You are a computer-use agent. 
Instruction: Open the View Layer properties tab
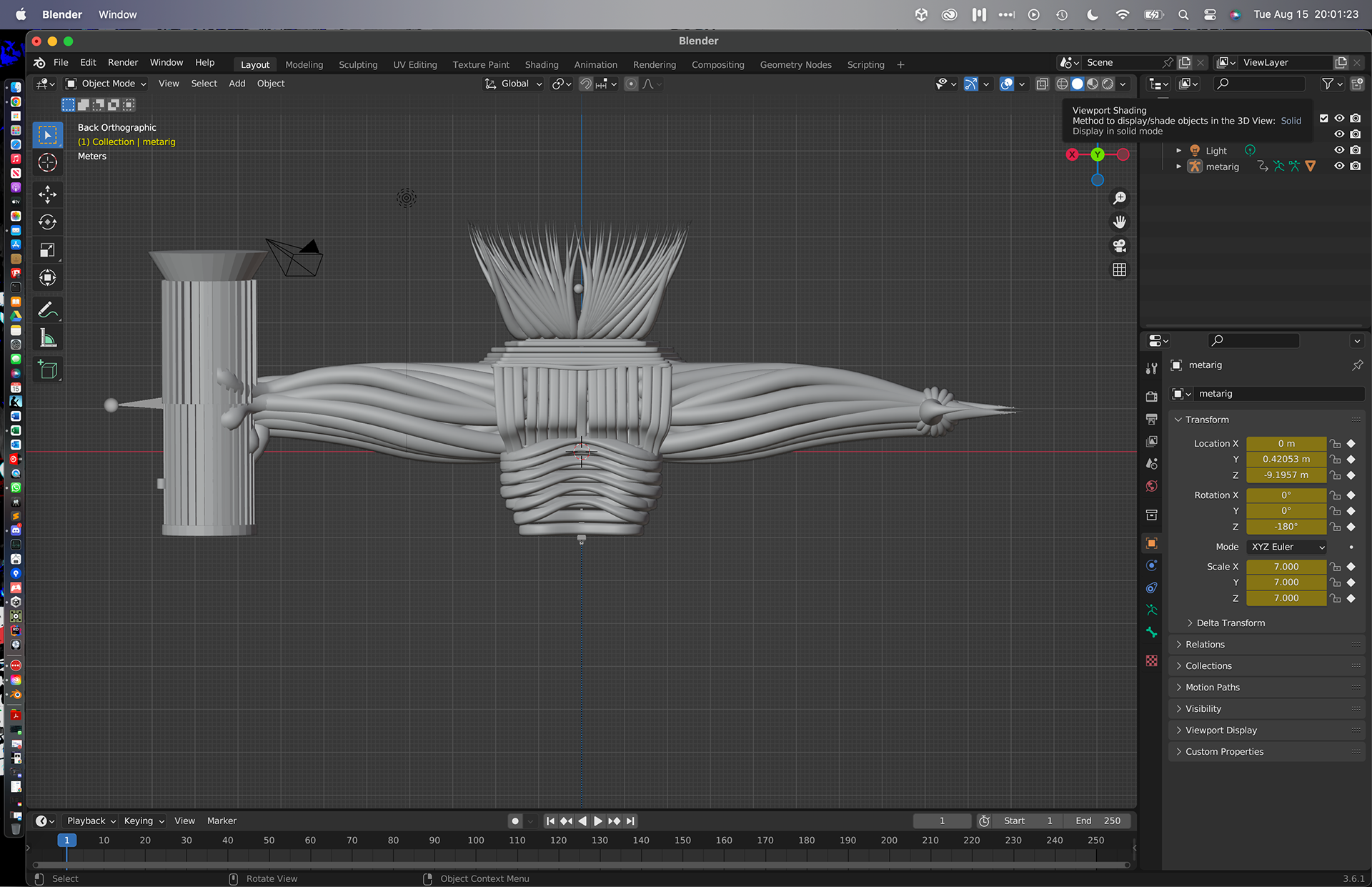pos(1151,441)
